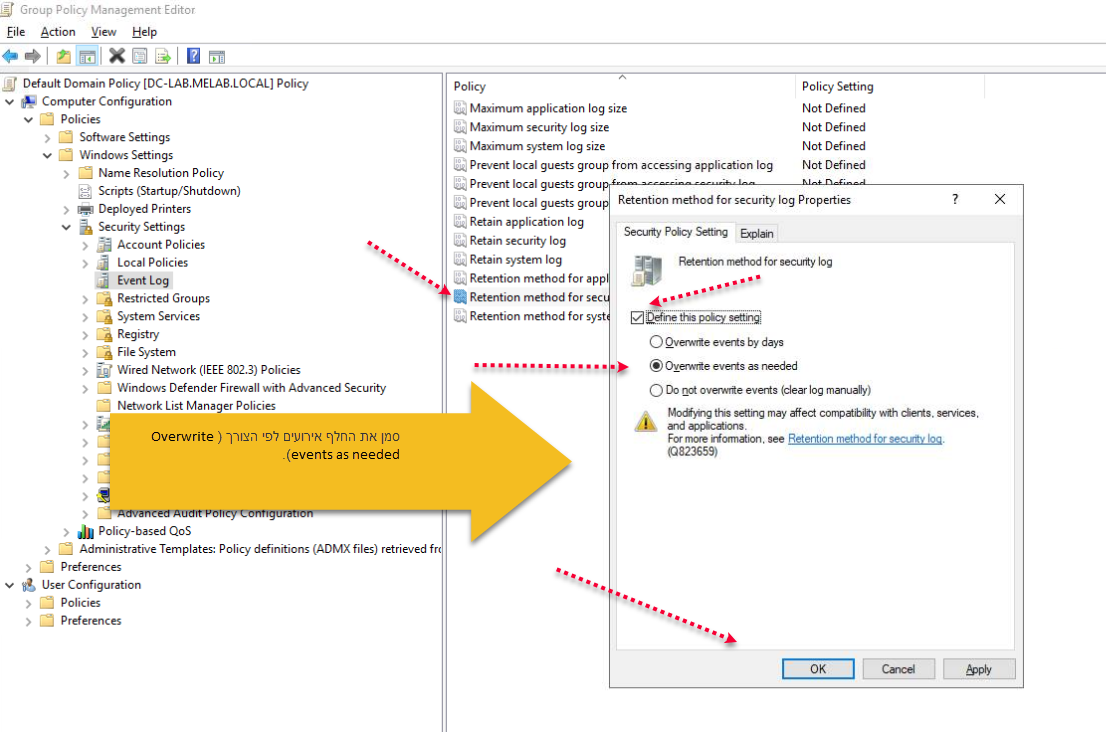Click the black X Delete toolbar icon
1106x732 pixels.
(116, 57)
